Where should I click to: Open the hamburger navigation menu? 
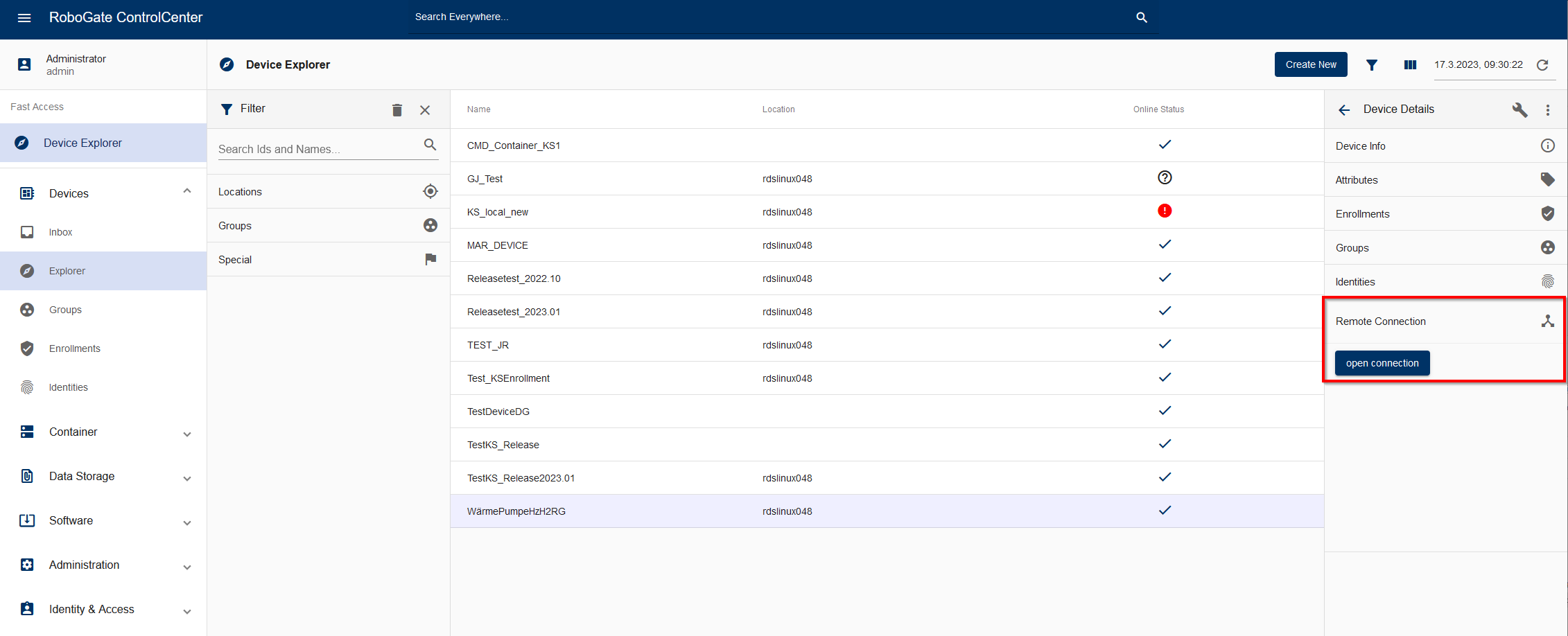click(x=24, y=18)
